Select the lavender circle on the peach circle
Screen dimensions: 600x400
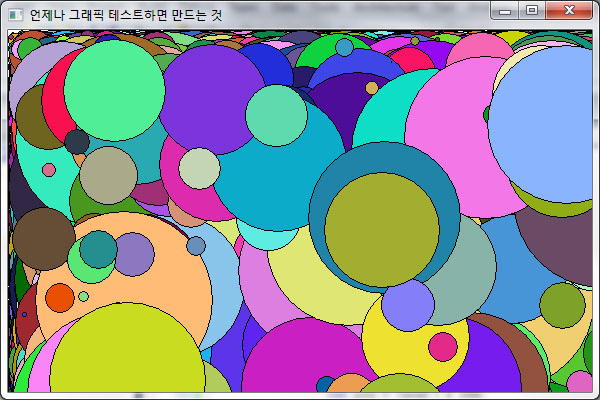(x=134, y=254)
